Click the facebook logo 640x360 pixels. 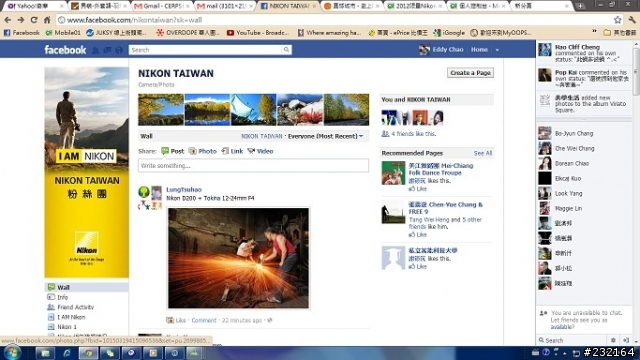pyautogui.click(x=65, y=50)
